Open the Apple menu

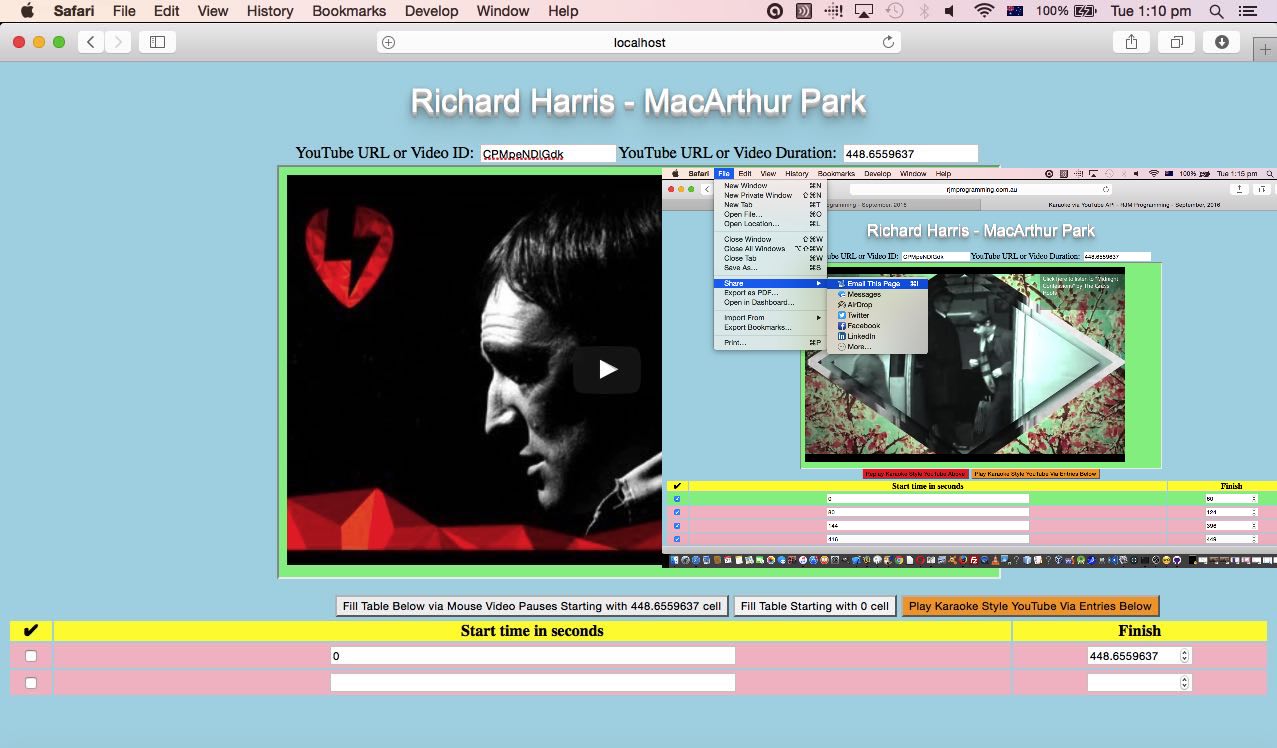(27, 11)
